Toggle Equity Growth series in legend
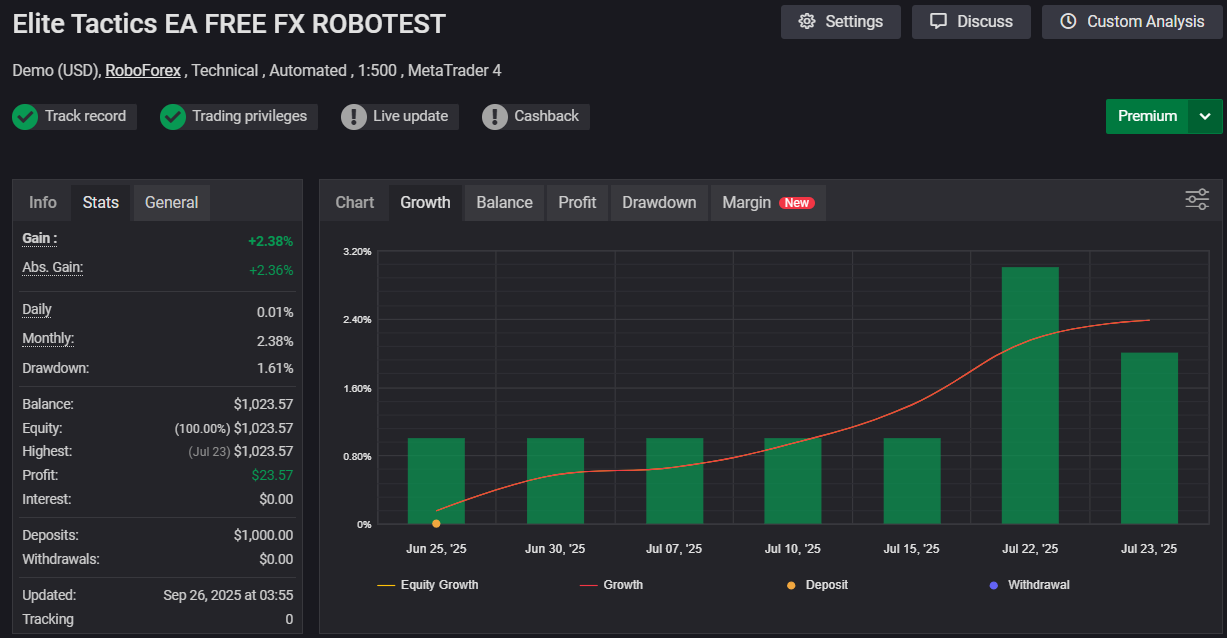This screenshot has width=1227, height=638. click(x=428, y=585)
